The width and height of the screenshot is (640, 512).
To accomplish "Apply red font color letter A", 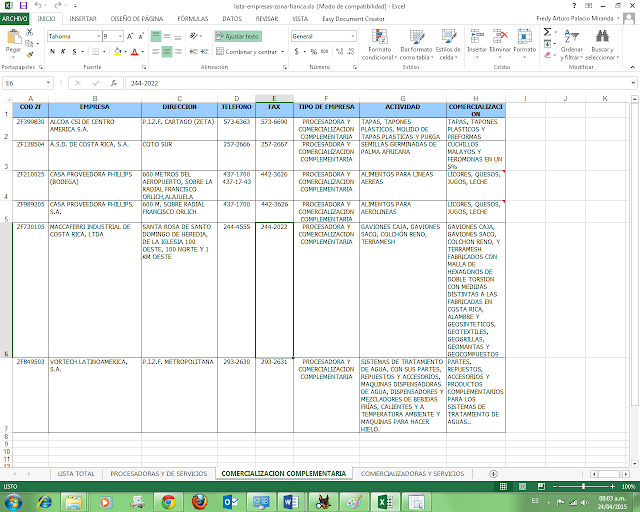I will [x=134, y=51].
